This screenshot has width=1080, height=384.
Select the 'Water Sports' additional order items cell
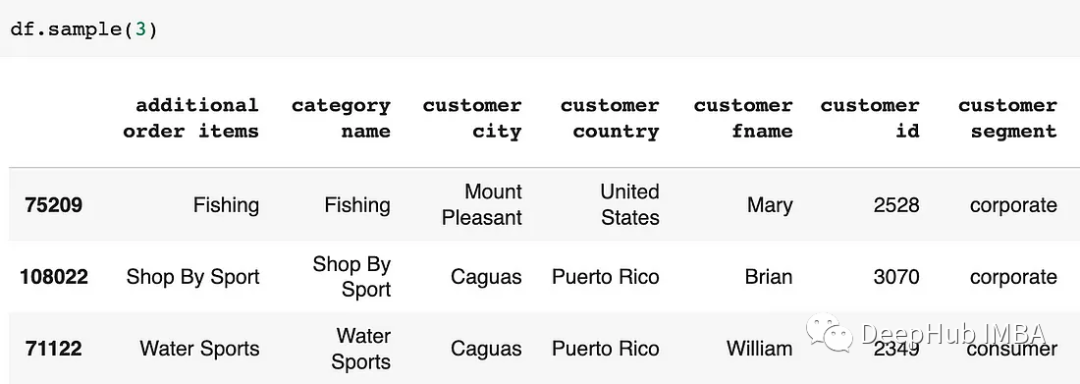(x=200, y=348)
